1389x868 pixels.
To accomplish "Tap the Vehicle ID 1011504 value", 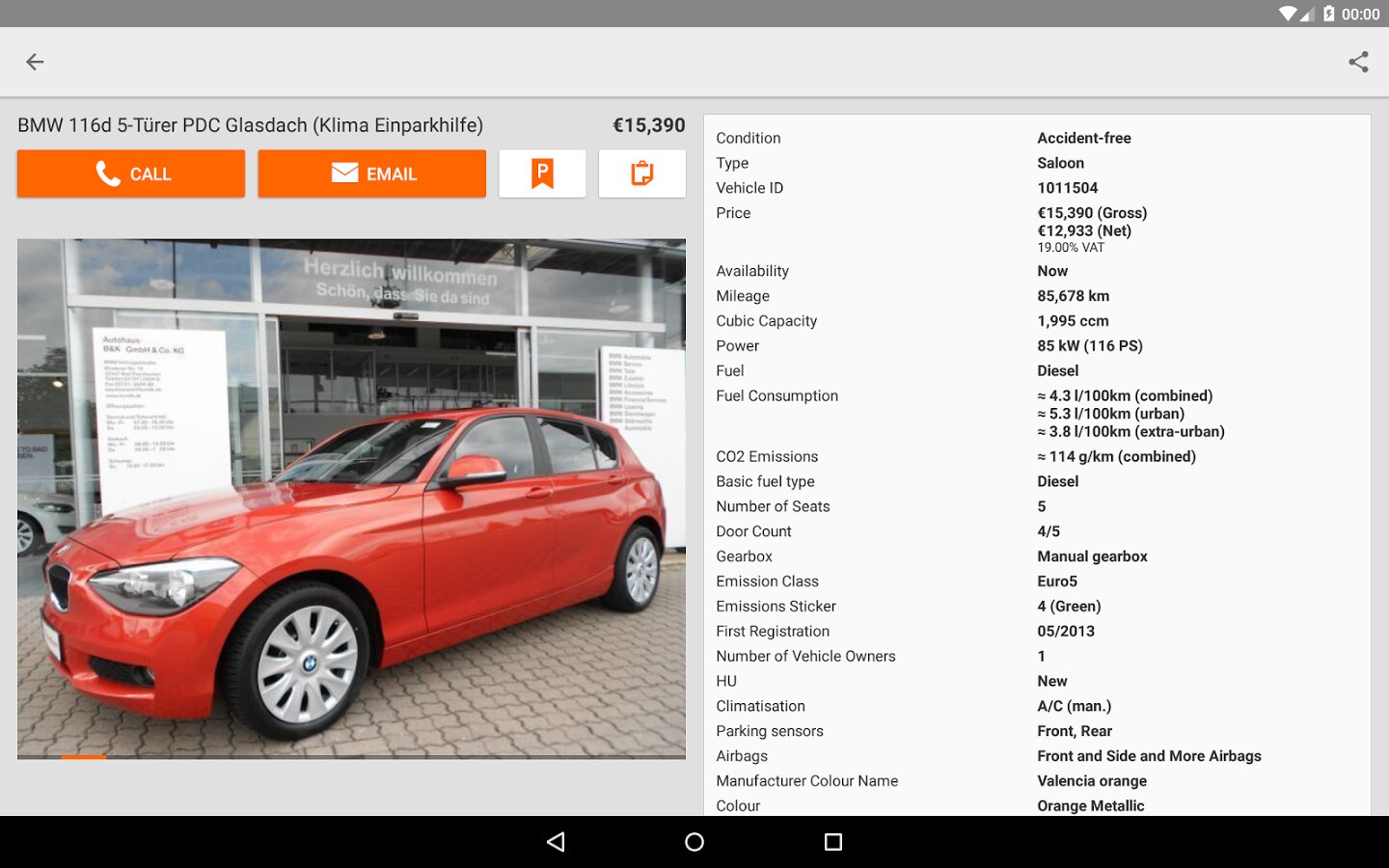I will pos(1067,188).
